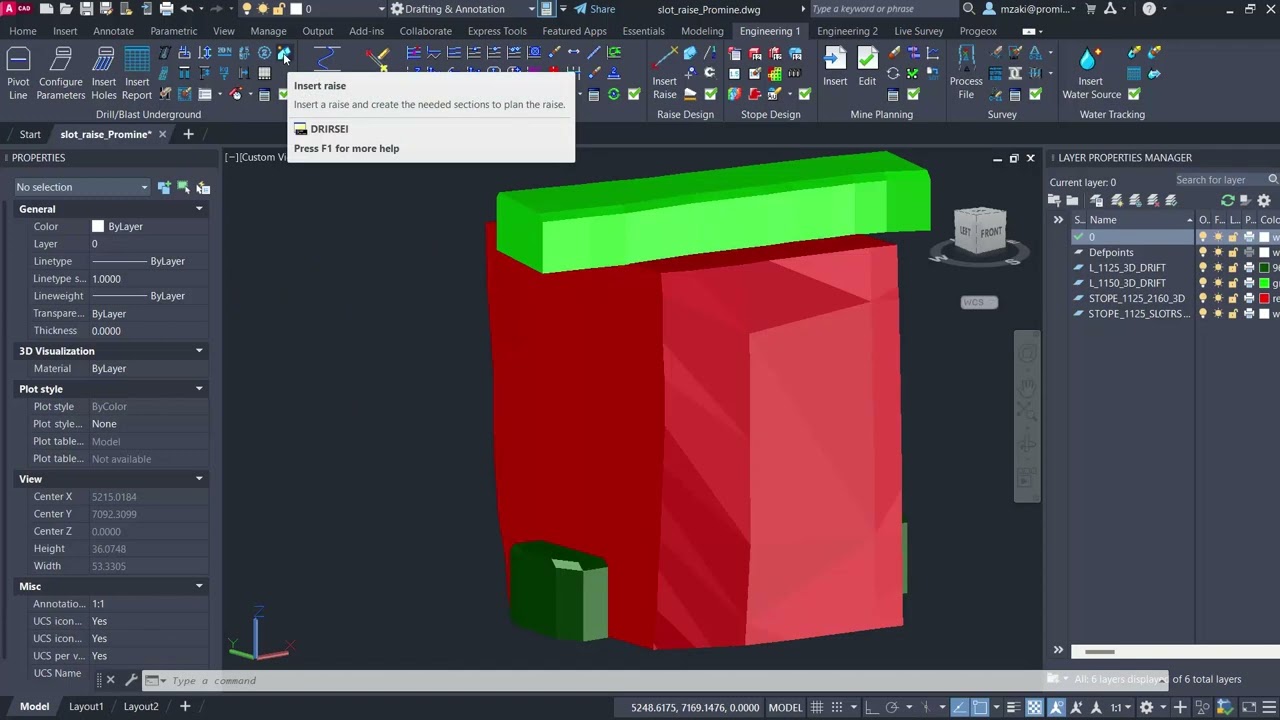
Task: Toggle lock icon for layer L_1150_3D_DRIFT
Action: [x=1233, y=283]
